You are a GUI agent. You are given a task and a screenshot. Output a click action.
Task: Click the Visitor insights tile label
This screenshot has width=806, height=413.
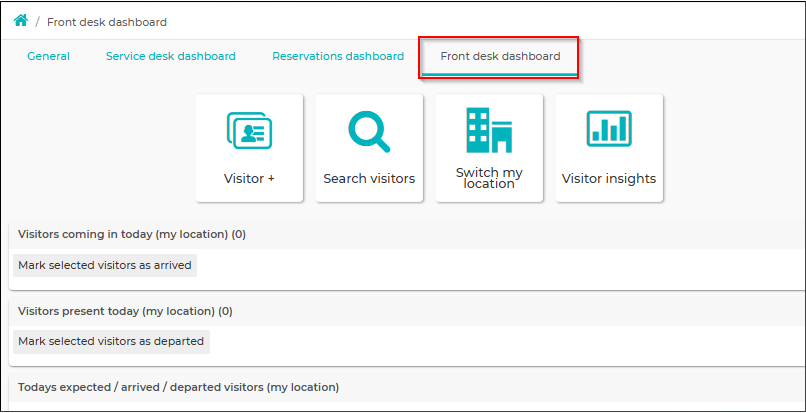609,178
